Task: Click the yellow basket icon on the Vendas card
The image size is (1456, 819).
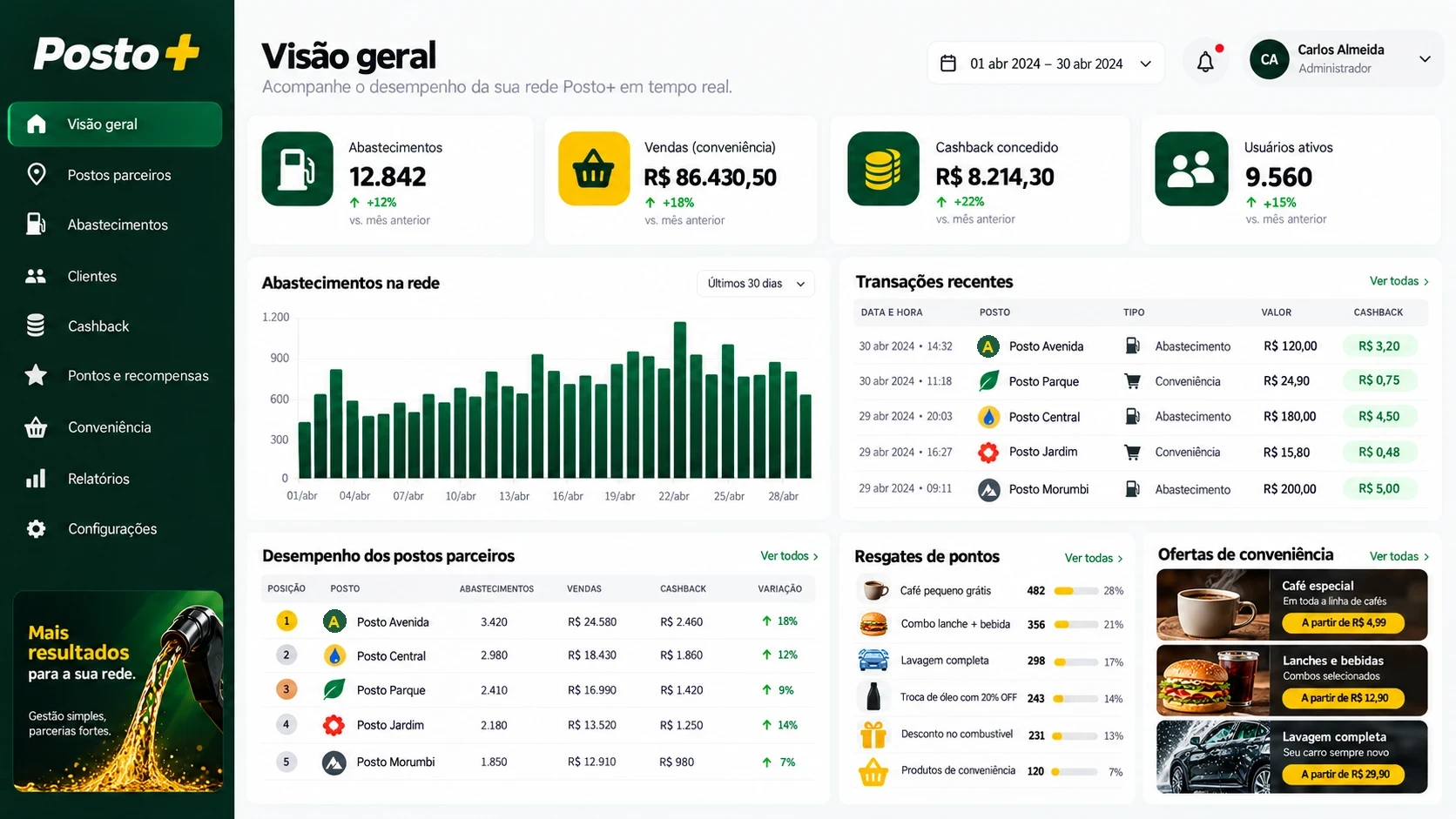Action: [x=594, y=169]
